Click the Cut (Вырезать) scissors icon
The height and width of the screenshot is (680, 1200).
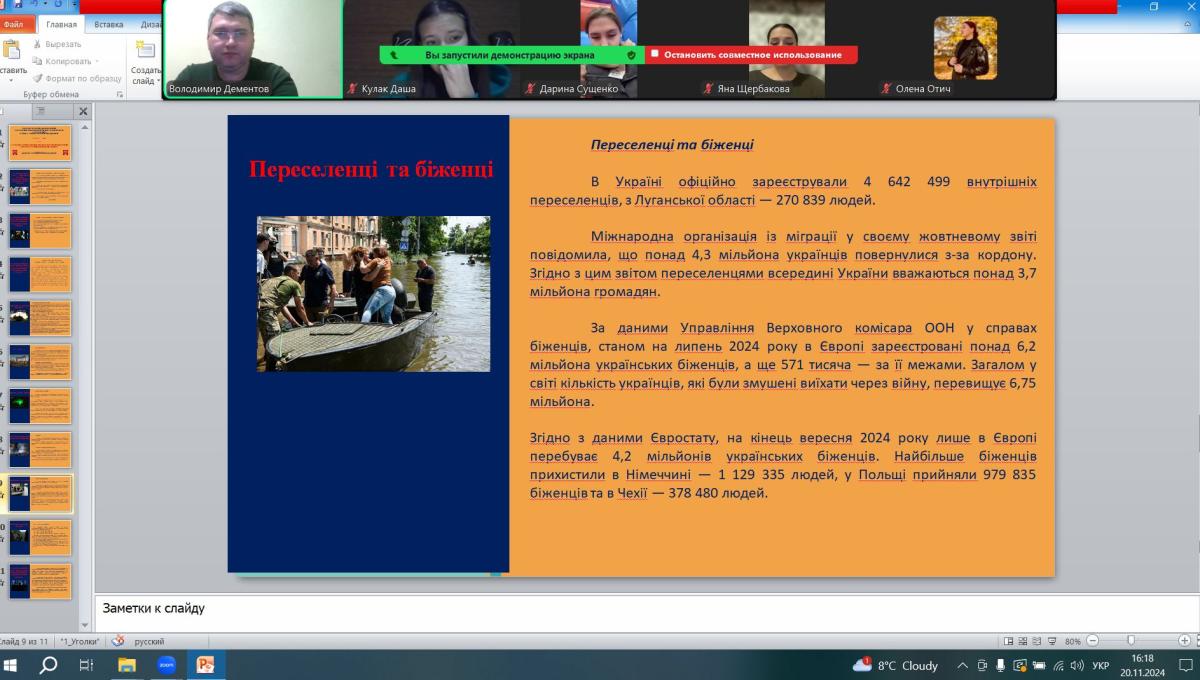38,44
